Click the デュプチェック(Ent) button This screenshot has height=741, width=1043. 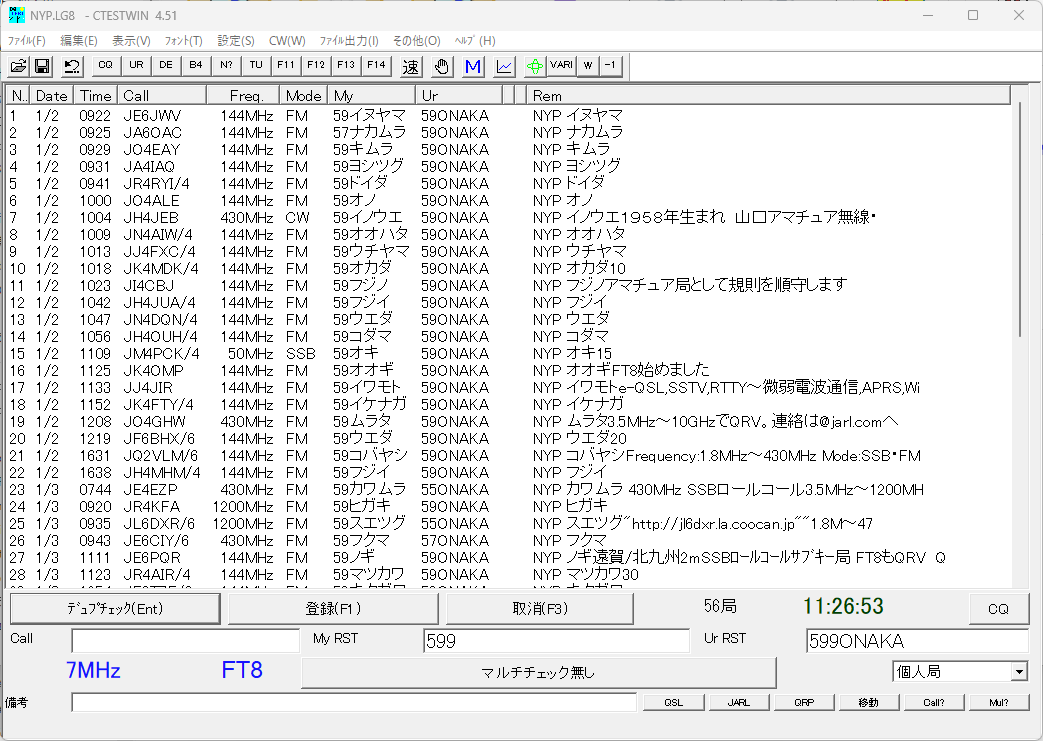115,609
